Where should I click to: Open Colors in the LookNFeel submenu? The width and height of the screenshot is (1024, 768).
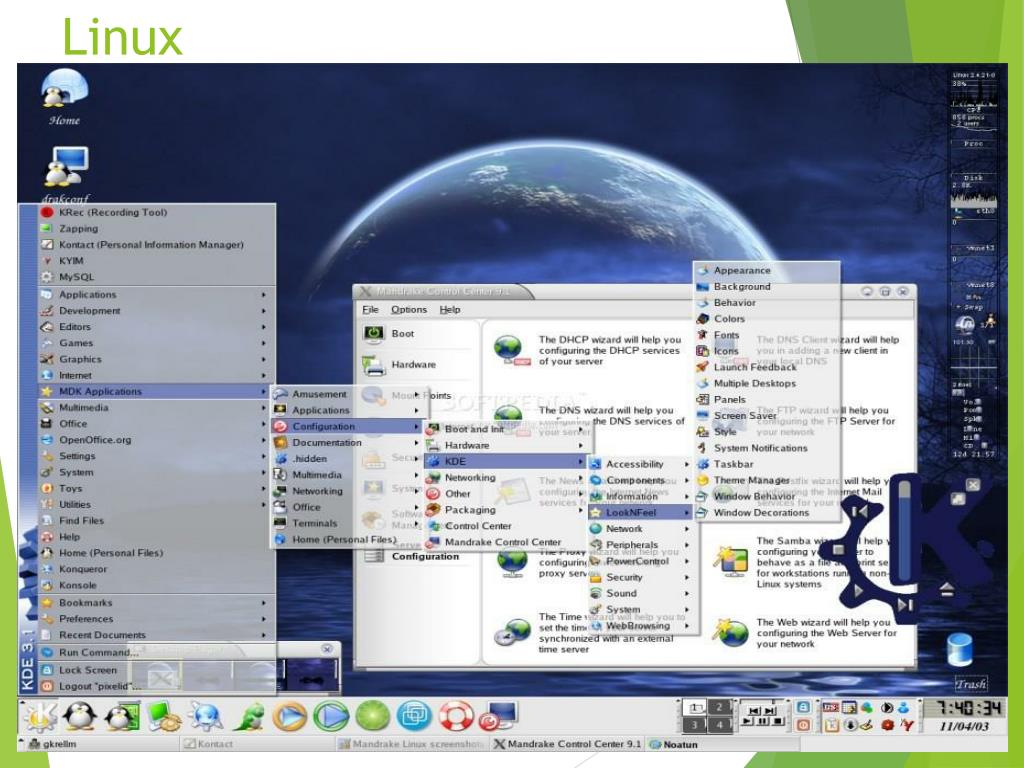click(767, 319)
